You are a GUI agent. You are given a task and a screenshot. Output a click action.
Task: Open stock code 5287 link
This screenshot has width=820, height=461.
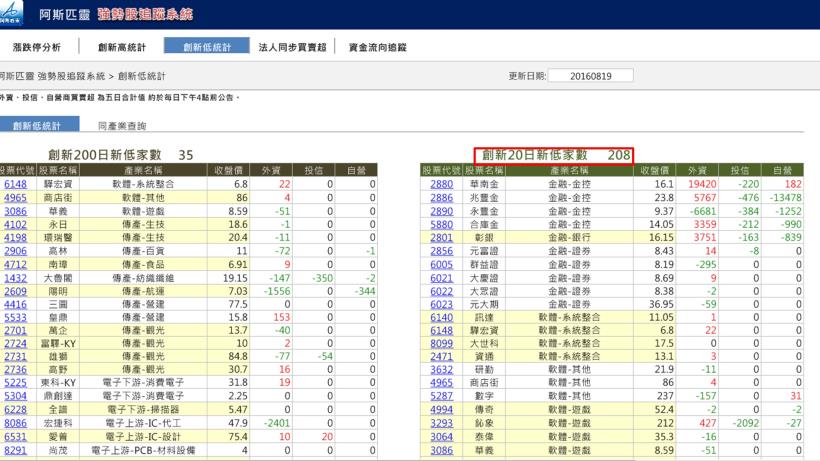point(441,396)
